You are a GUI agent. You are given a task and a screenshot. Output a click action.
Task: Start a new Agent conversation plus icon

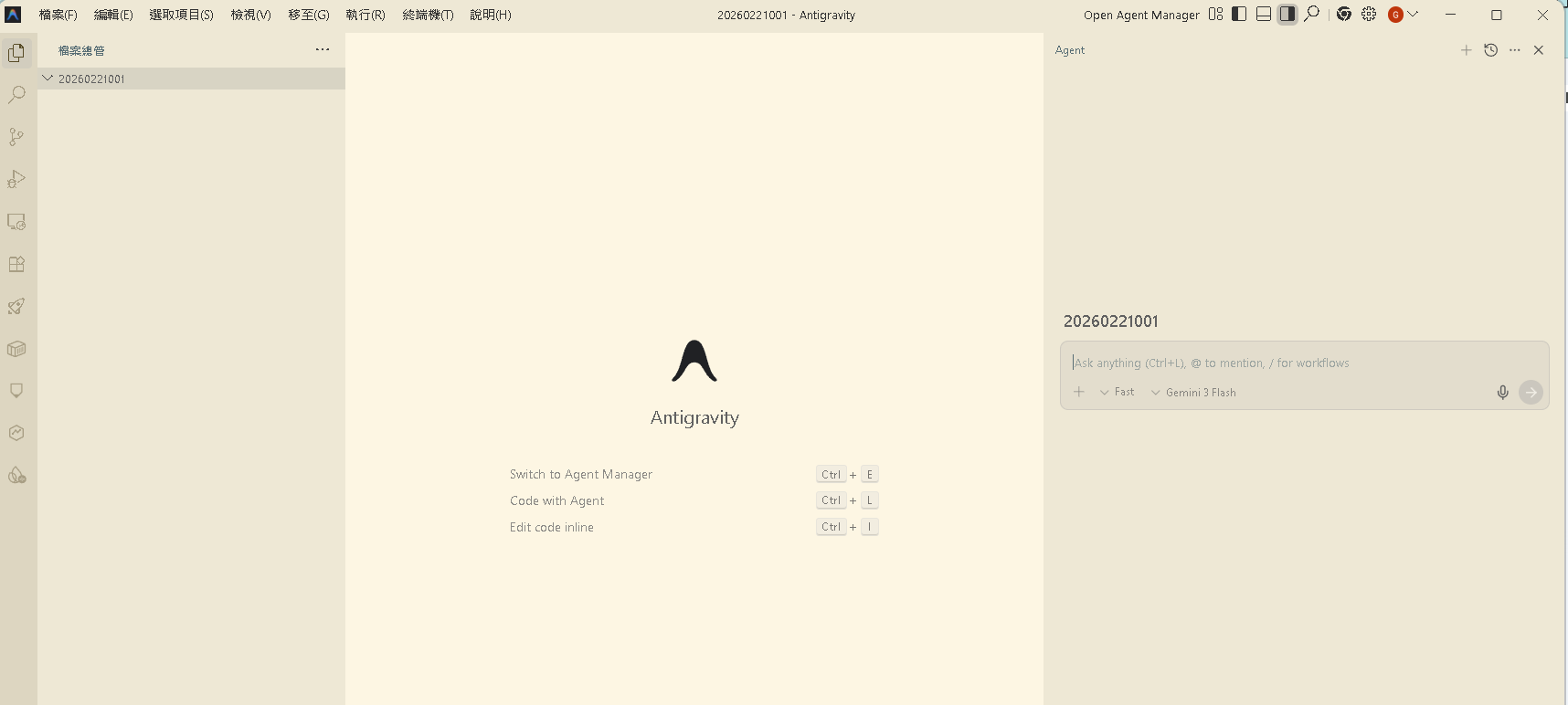tap(1466, 50)
